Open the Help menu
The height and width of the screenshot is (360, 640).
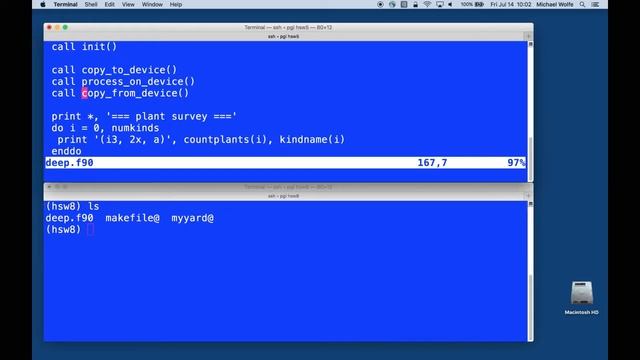[176, 4]
